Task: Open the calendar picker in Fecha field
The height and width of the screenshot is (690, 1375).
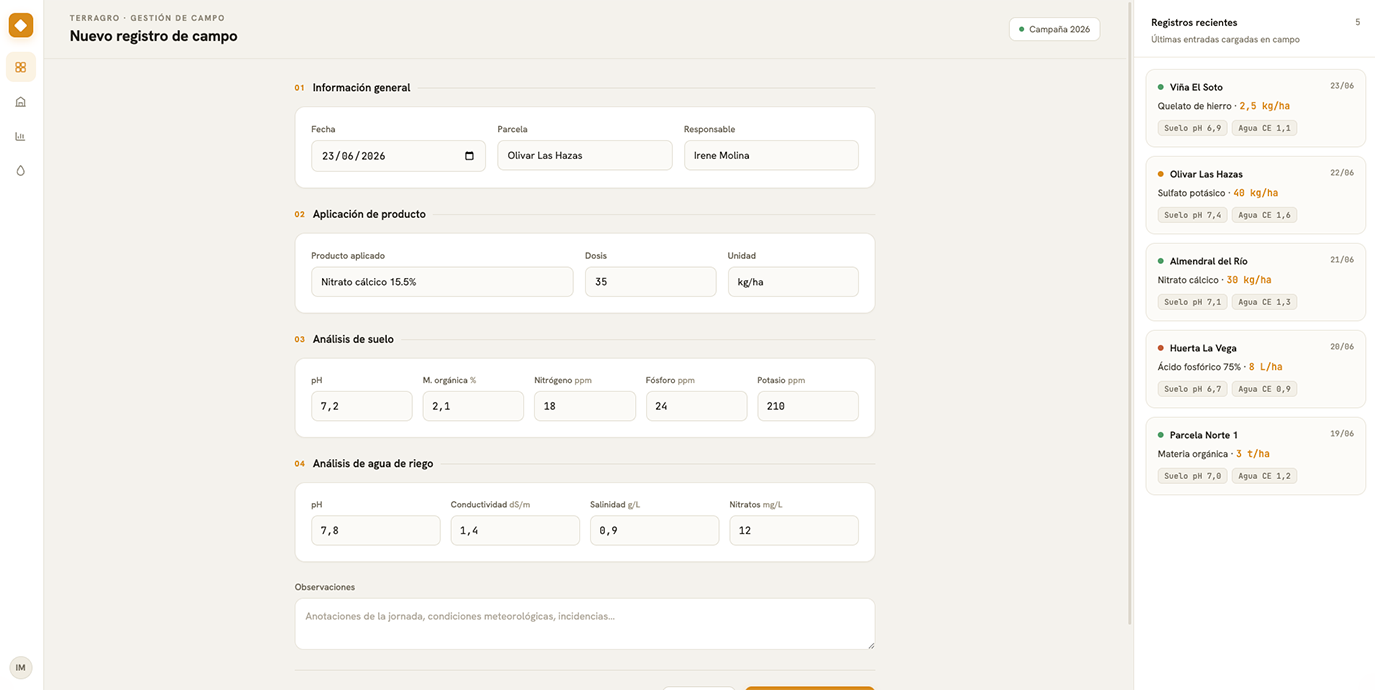Action: (470, 156)
